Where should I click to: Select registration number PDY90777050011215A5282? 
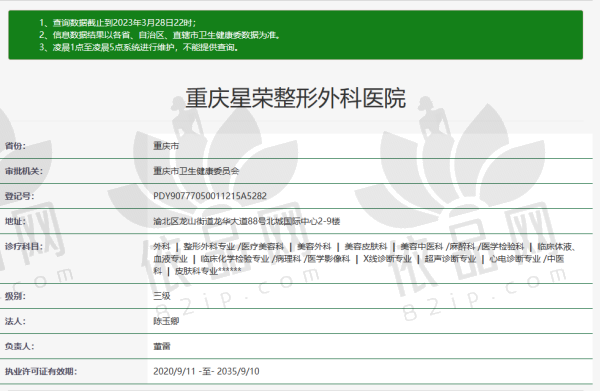(210, 196)
